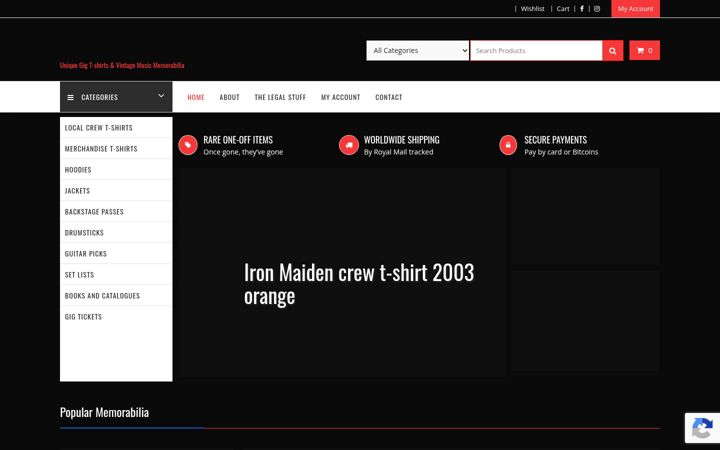Open the Instagram icon link
The image size is (720, 450).
[596, 9]
